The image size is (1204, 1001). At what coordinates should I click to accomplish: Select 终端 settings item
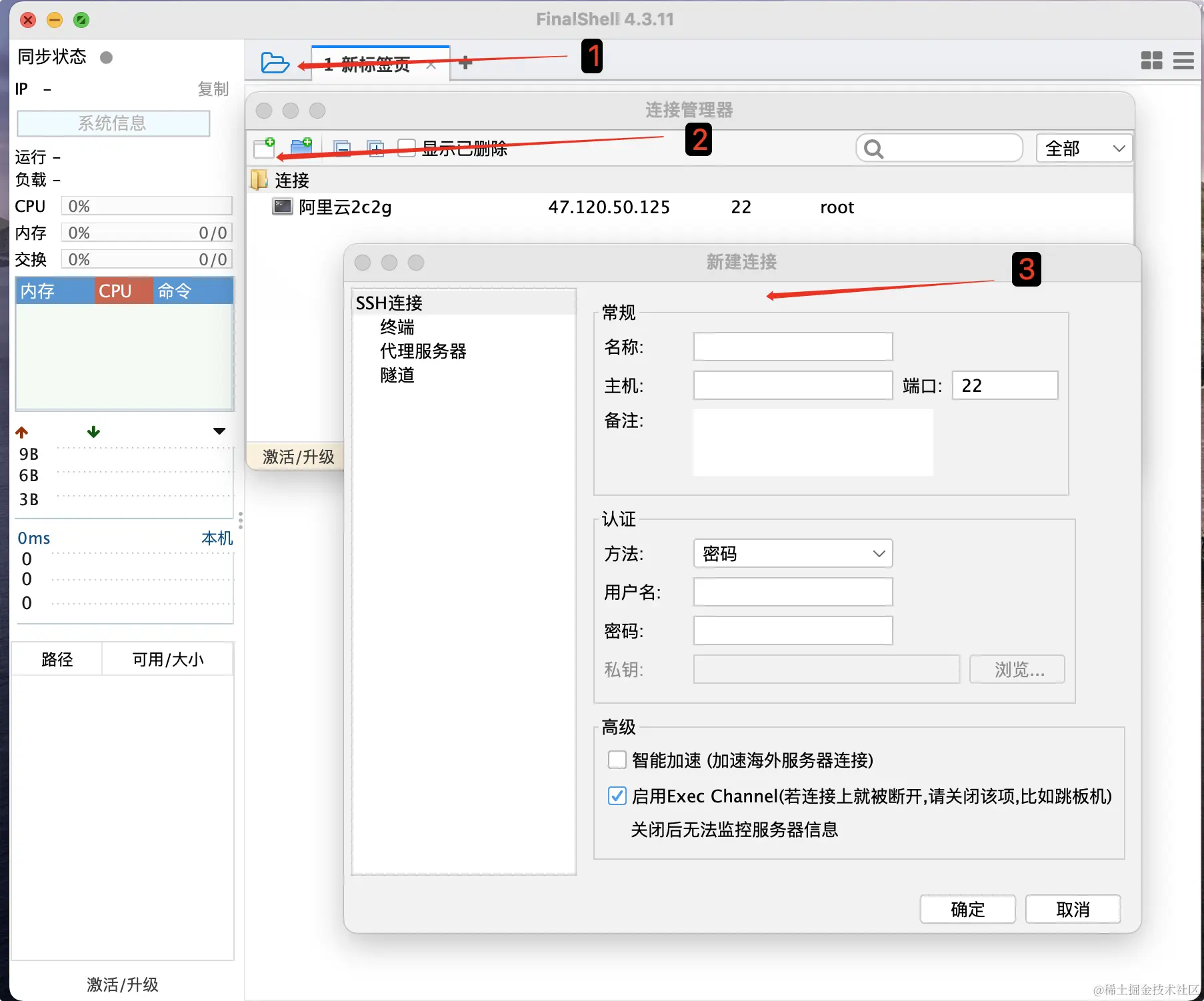(x=397, y=327)
